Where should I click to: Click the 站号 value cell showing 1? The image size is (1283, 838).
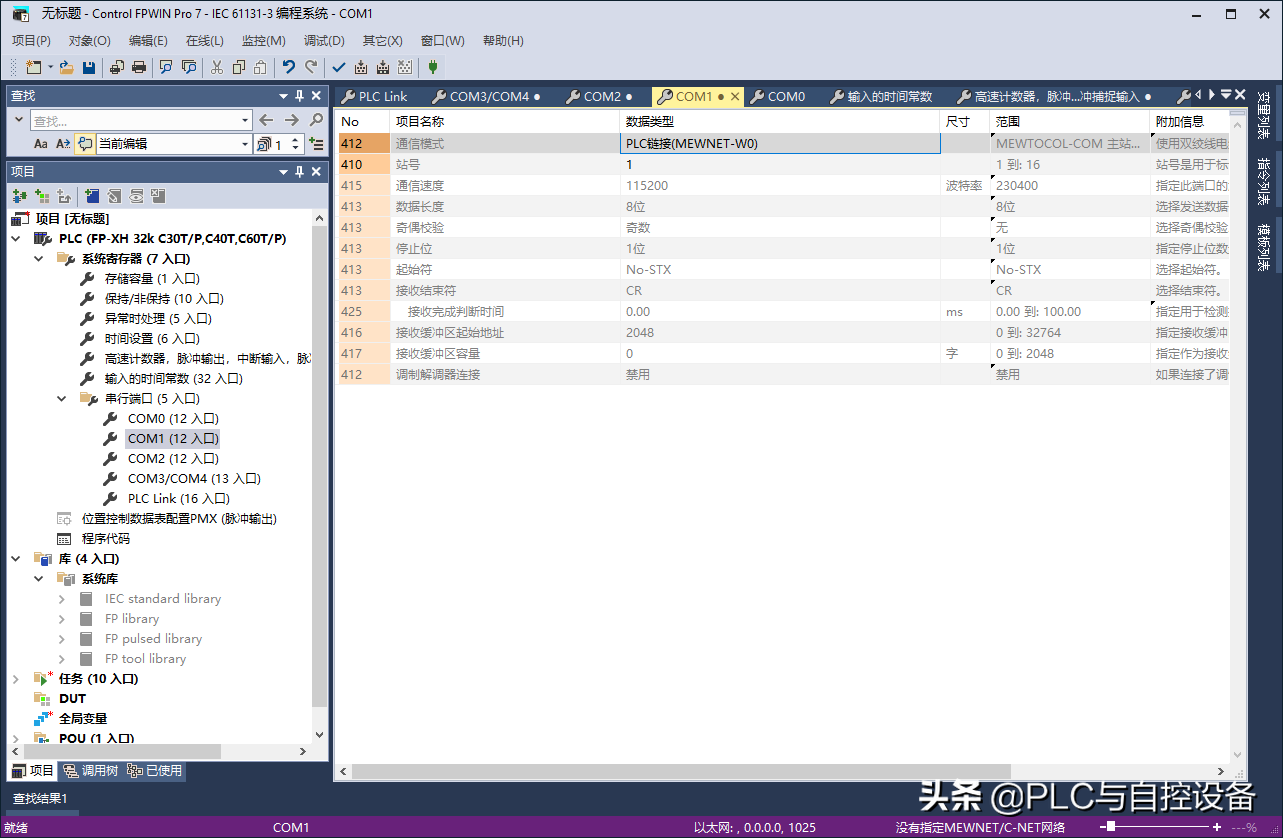(x=780, y=165)
